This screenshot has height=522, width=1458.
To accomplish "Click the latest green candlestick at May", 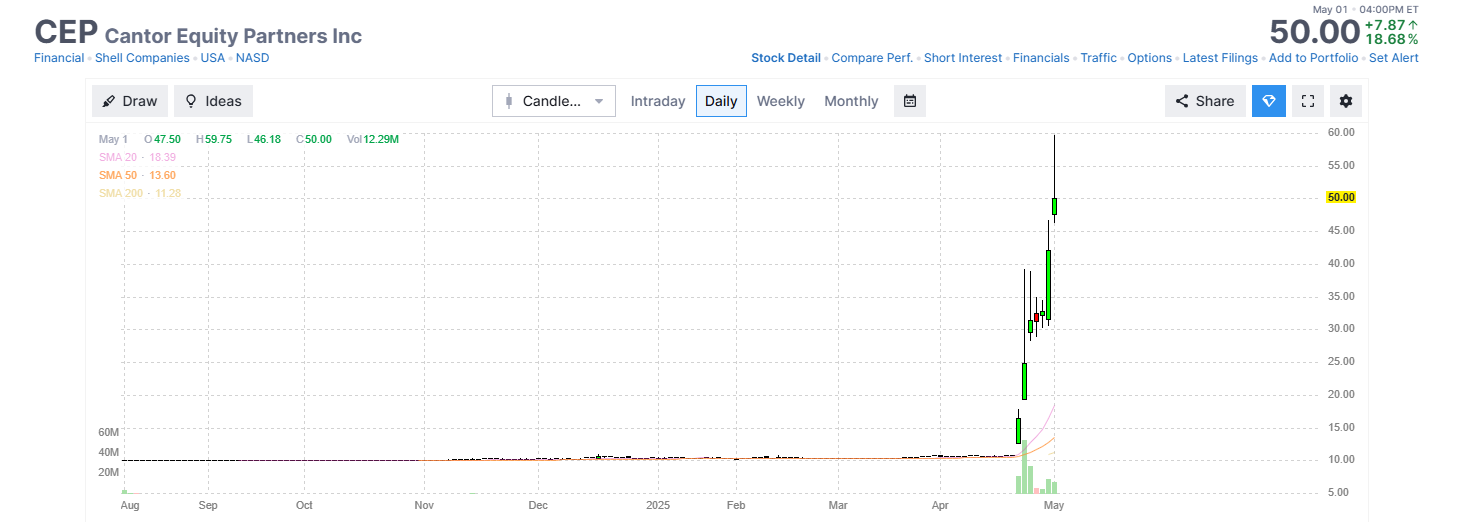I will [1054, 206].
